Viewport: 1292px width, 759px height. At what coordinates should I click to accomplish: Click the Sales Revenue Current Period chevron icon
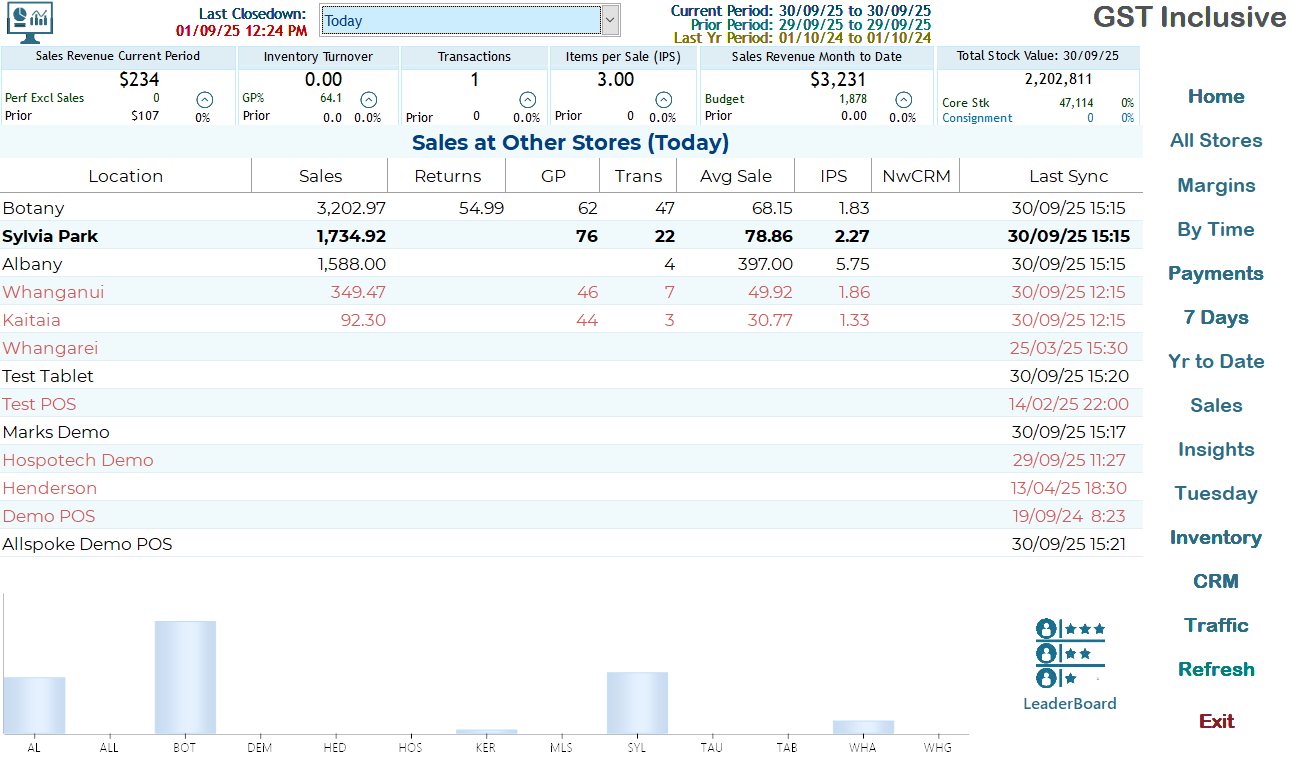coord(204,99)
